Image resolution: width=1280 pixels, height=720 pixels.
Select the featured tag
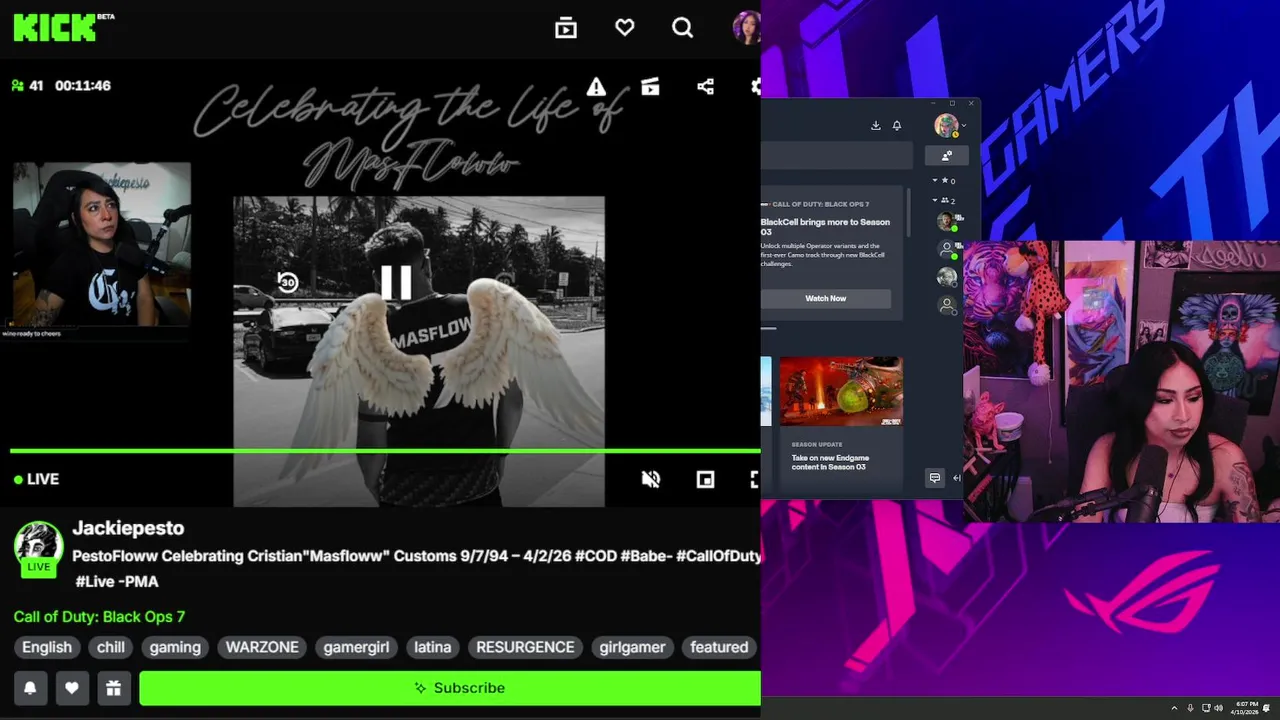[x=719, y=647]
